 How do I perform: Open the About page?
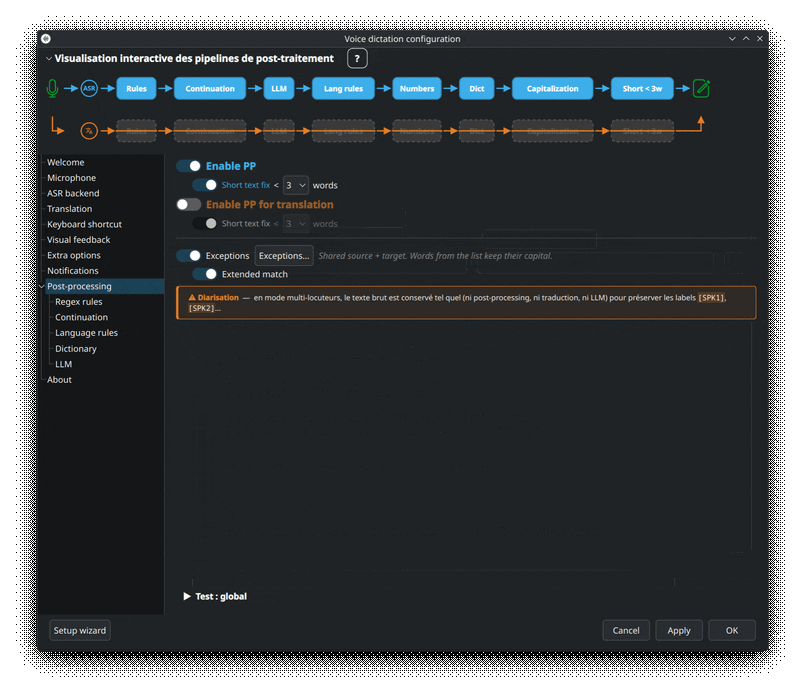[x=60, y=380]
